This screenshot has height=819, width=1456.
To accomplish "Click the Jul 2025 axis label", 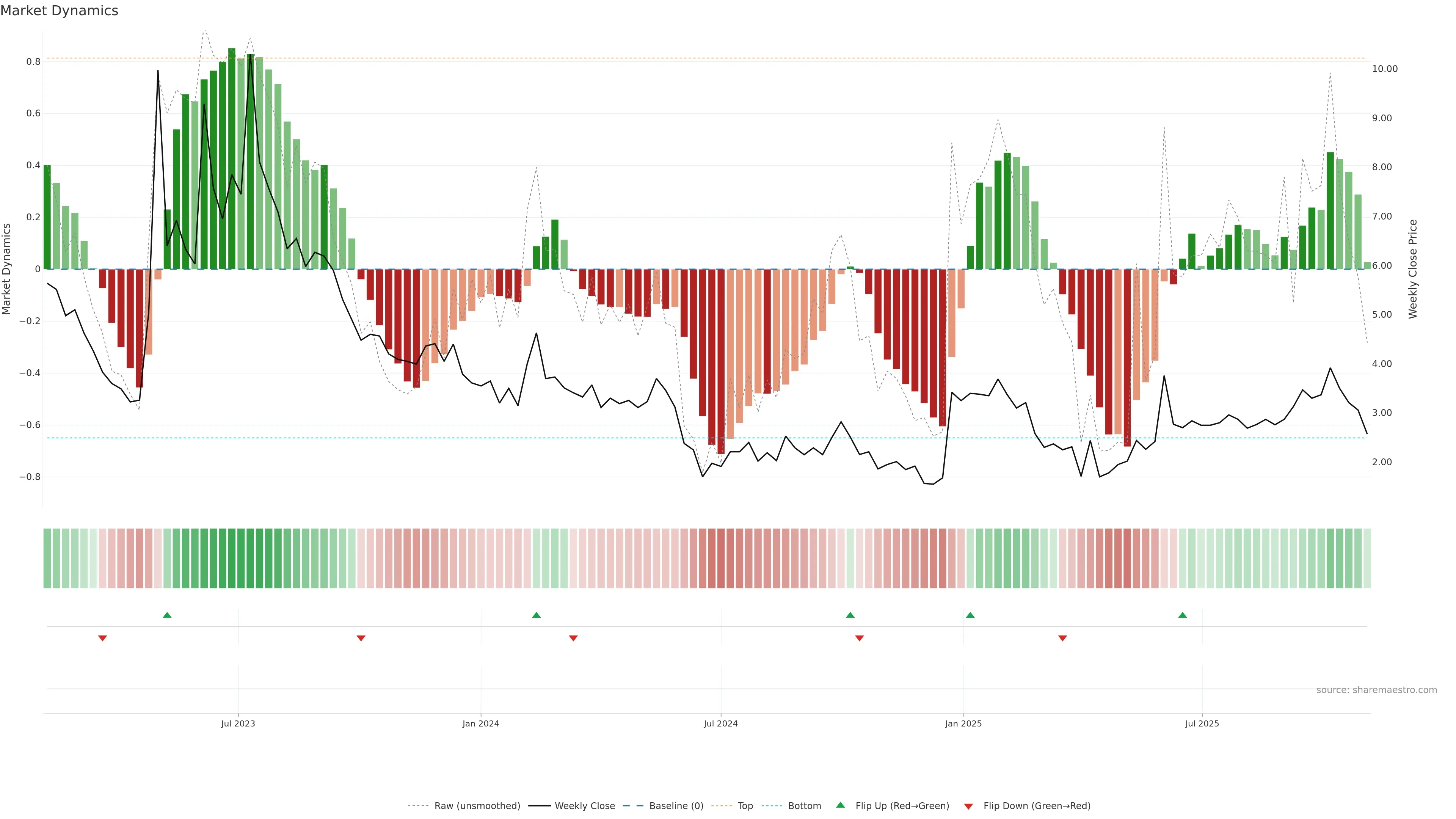I will [1202, 723].
